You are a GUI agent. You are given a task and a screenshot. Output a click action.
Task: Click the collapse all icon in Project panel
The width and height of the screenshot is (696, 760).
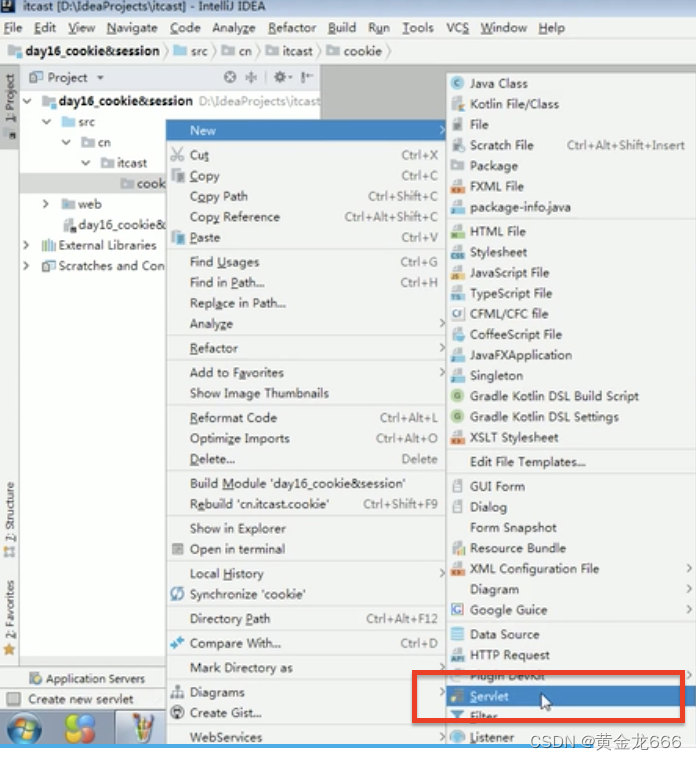[x=252, y=77]
